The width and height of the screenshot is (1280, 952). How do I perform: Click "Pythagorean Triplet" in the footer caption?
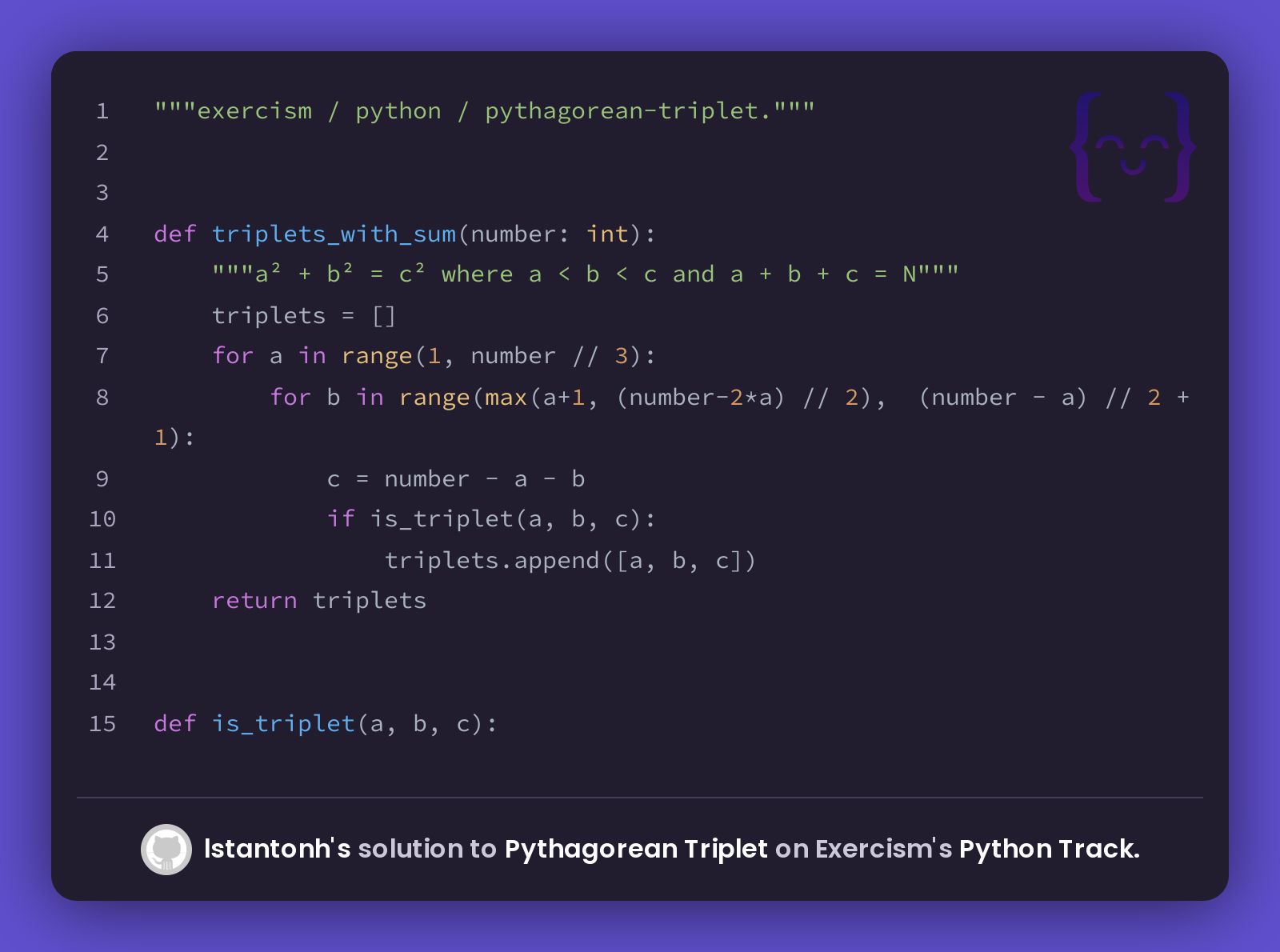pyautogui.click(x=636, y=849)
